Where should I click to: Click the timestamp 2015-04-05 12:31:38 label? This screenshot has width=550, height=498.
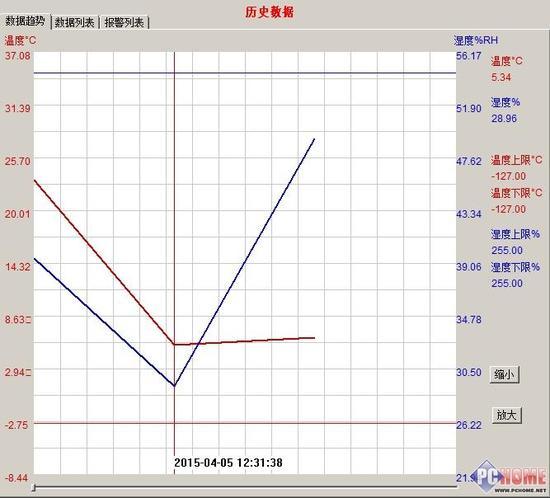pos(228,463)
